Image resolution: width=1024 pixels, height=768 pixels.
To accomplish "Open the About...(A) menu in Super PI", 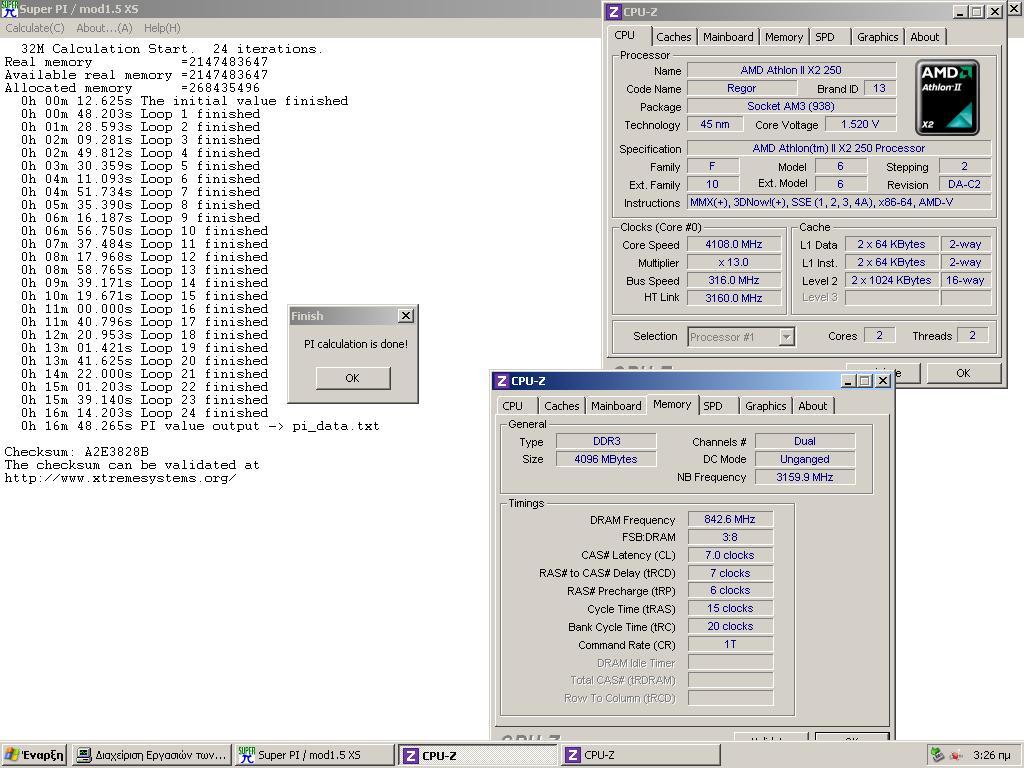I will pos(104,28).
